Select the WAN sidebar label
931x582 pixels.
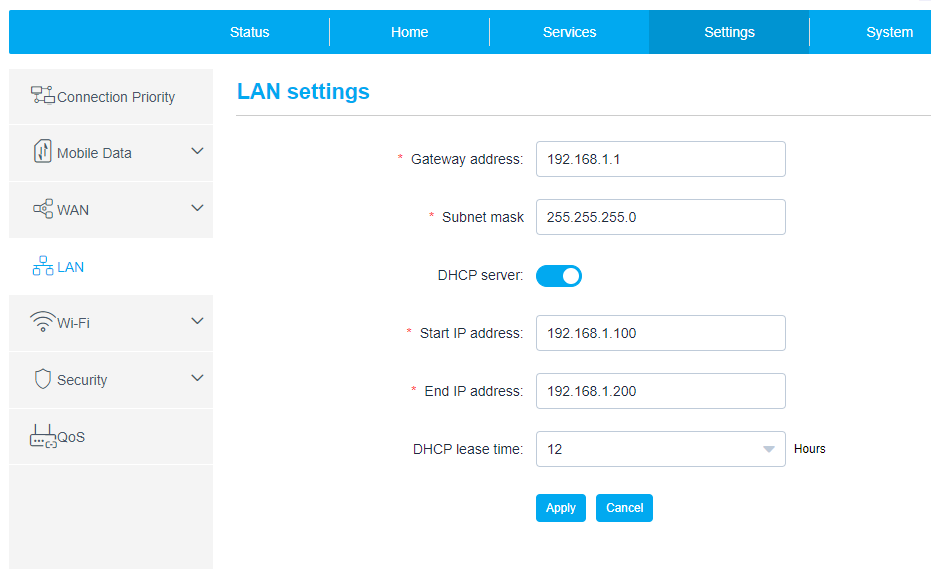pyautogui.click(x=72, y=210)
